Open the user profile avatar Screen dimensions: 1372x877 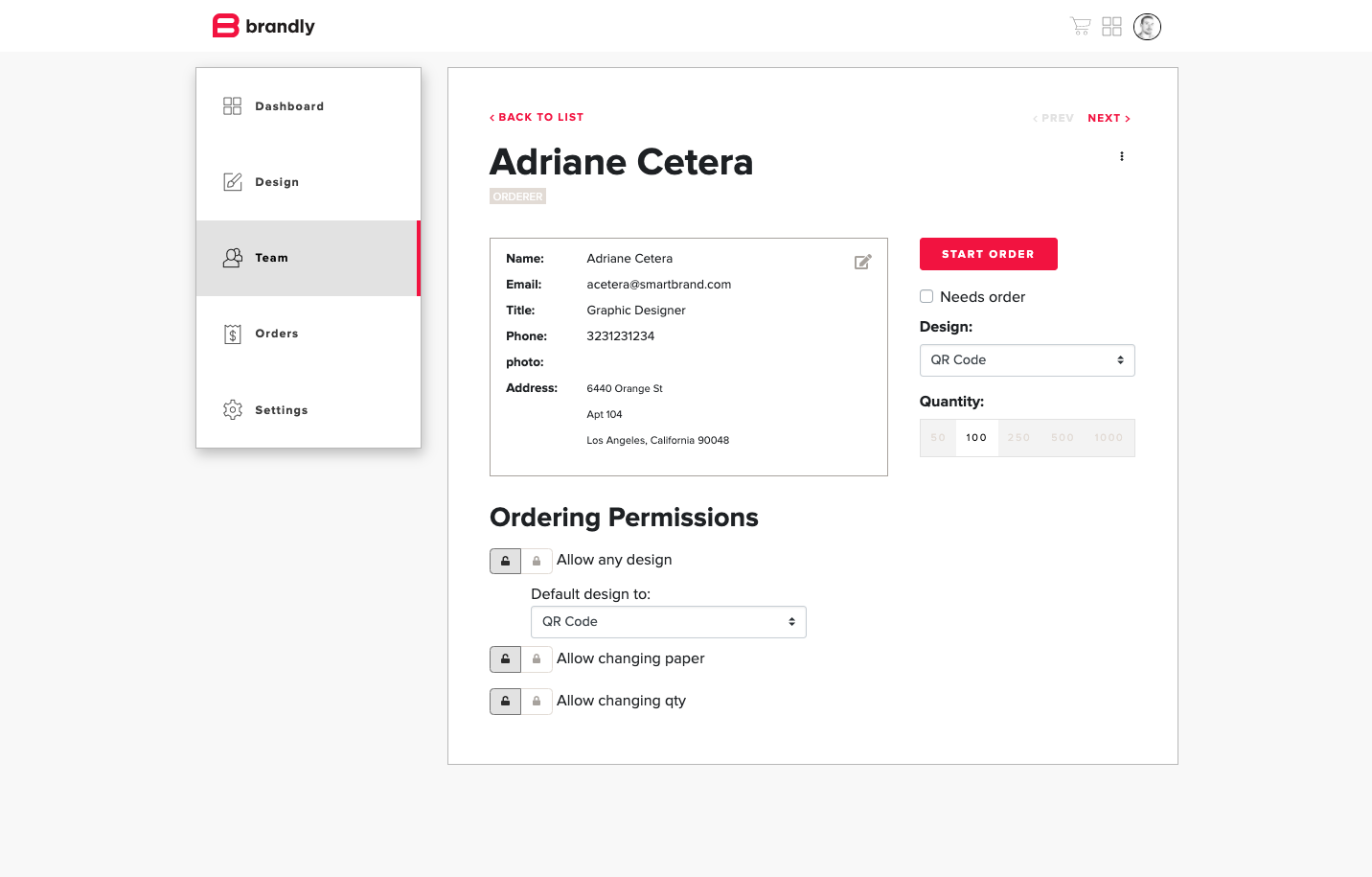tap(1147, 27)
